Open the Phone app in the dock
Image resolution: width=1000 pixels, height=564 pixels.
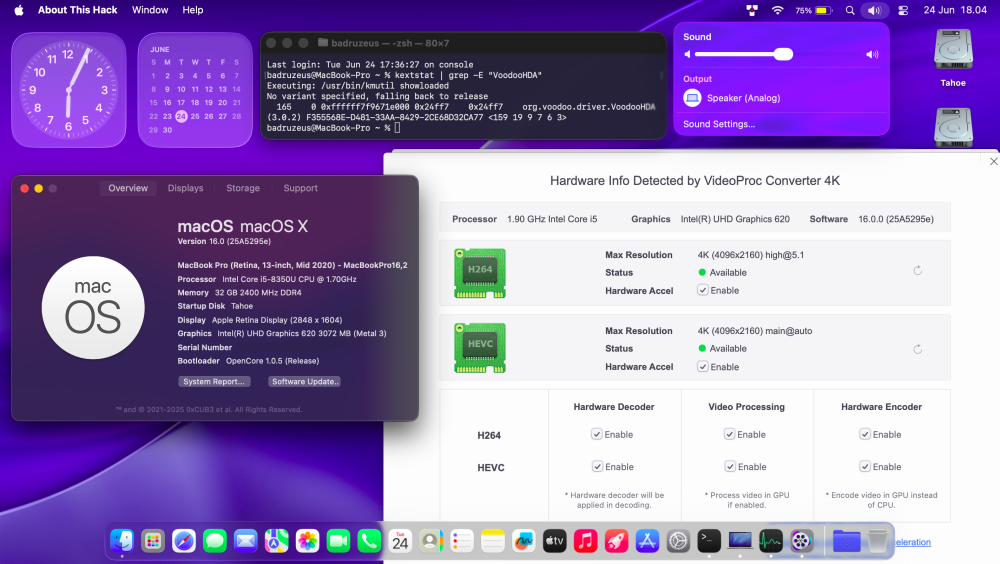click(369, 541)
